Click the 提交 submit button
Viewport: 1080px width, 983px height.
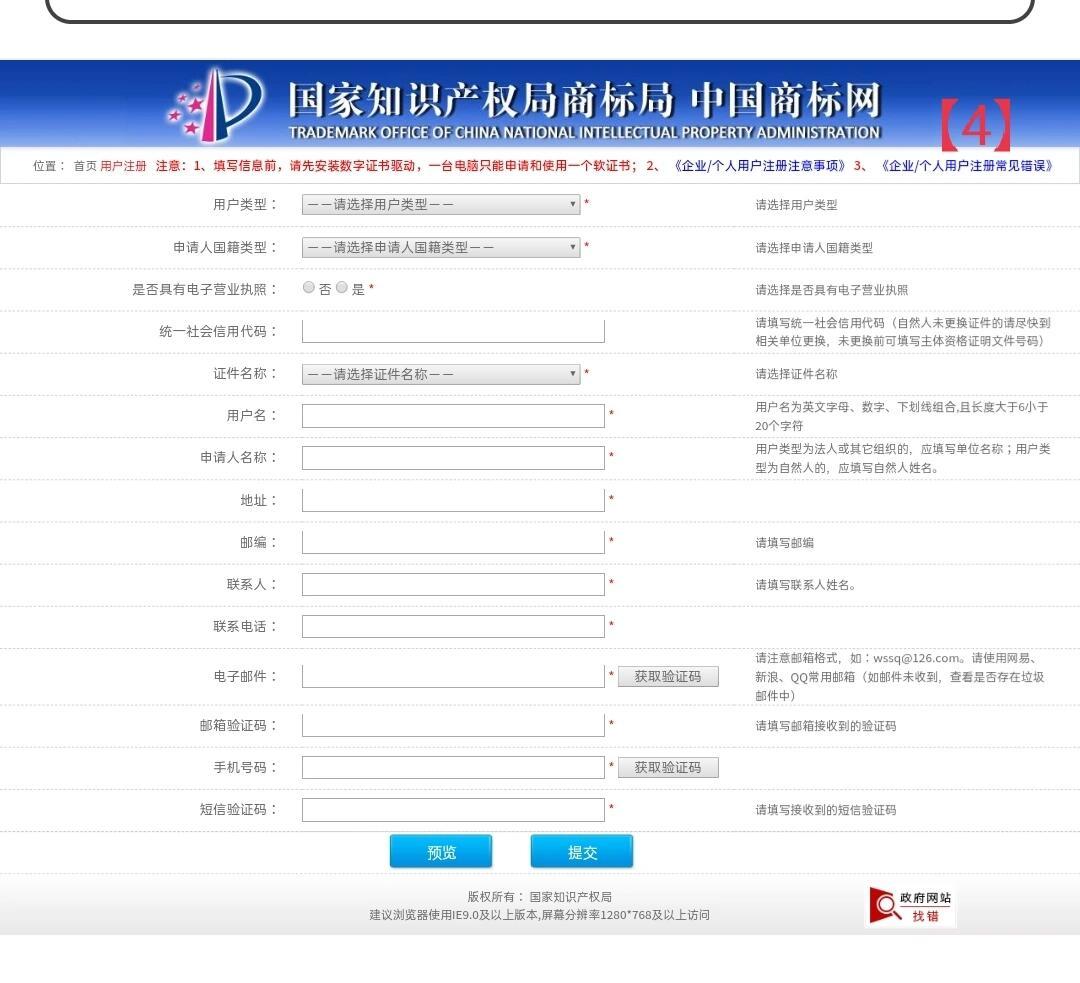point(582,851)
